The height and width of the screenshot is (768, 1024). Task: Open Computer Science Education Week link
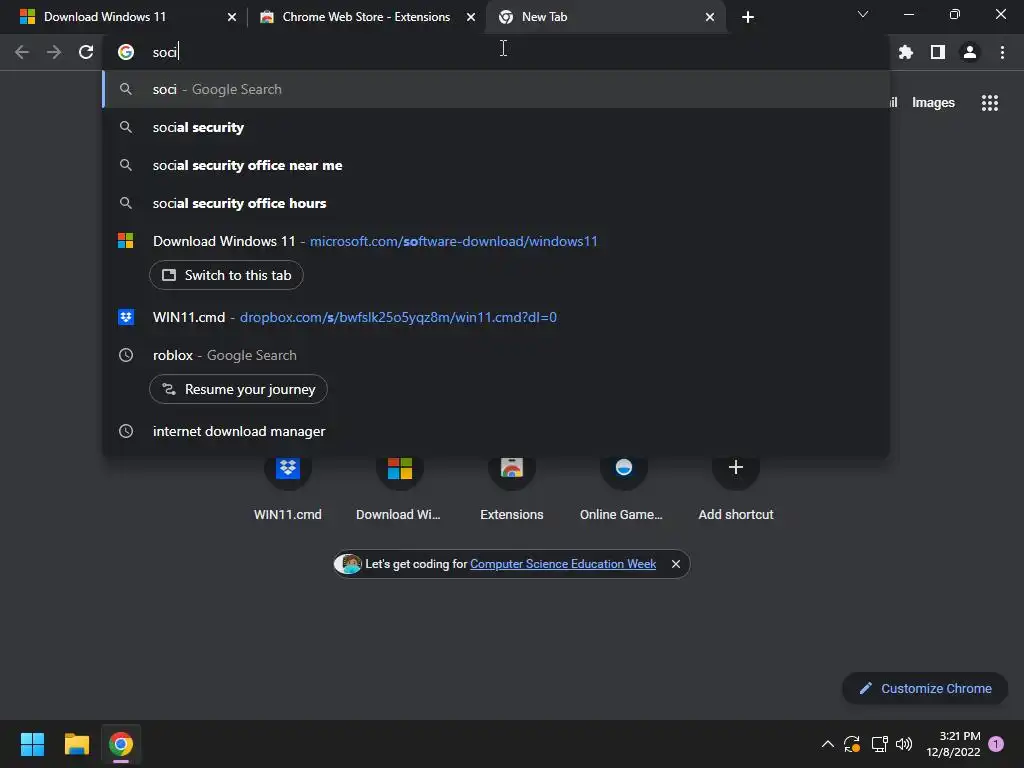pyautogui.click(x=563, y=564)
